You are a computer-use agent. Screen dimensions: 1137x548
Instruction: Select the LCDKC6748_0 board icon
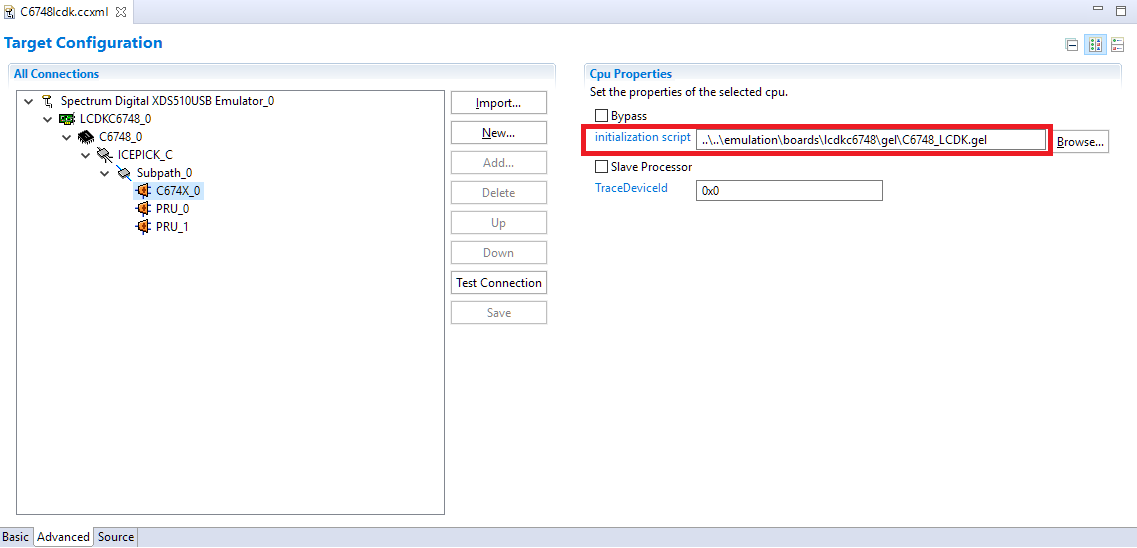pos(67,119)
